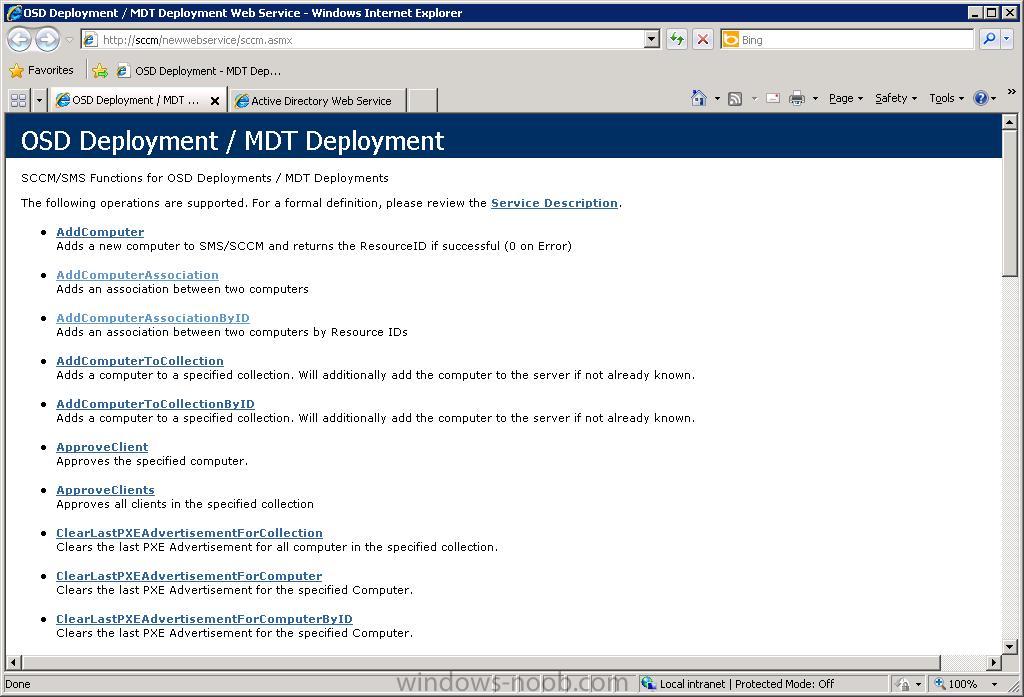Open the AddComputerToCollection link
Viewport: 1024px width, 697px height.
point(140,361)
